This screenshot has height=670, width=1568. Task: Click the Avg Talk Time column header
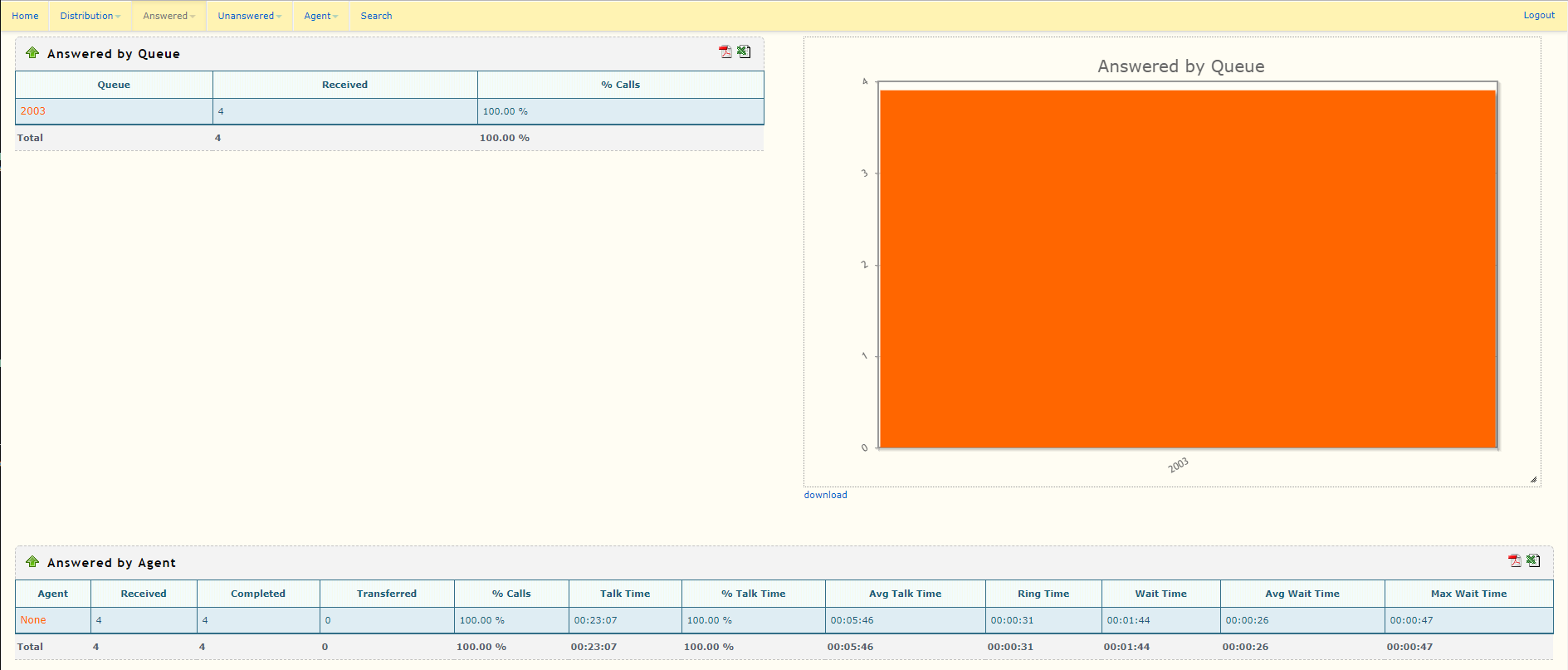(x=905, y=594)
